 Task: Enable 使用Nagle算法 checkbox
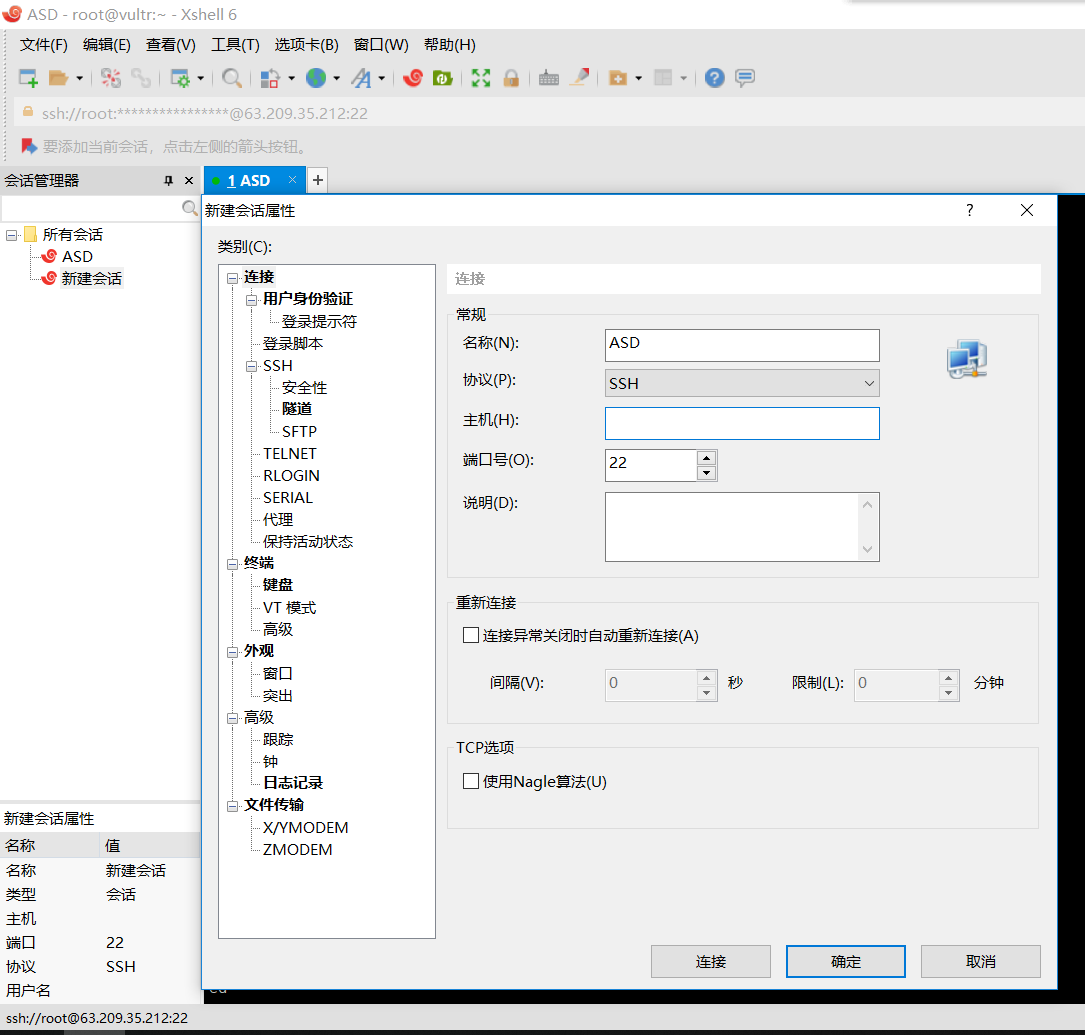[x=471, y=781]
